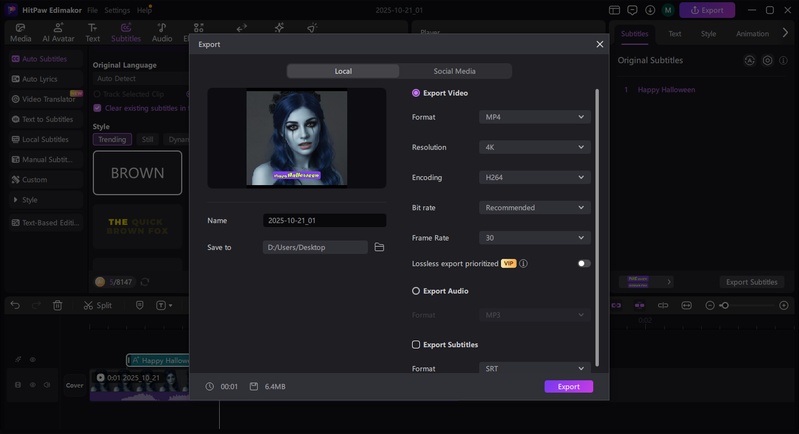The image size is (799, 434).
Task: Select the Export Audio radio button
Action: (x=416, y=291)
